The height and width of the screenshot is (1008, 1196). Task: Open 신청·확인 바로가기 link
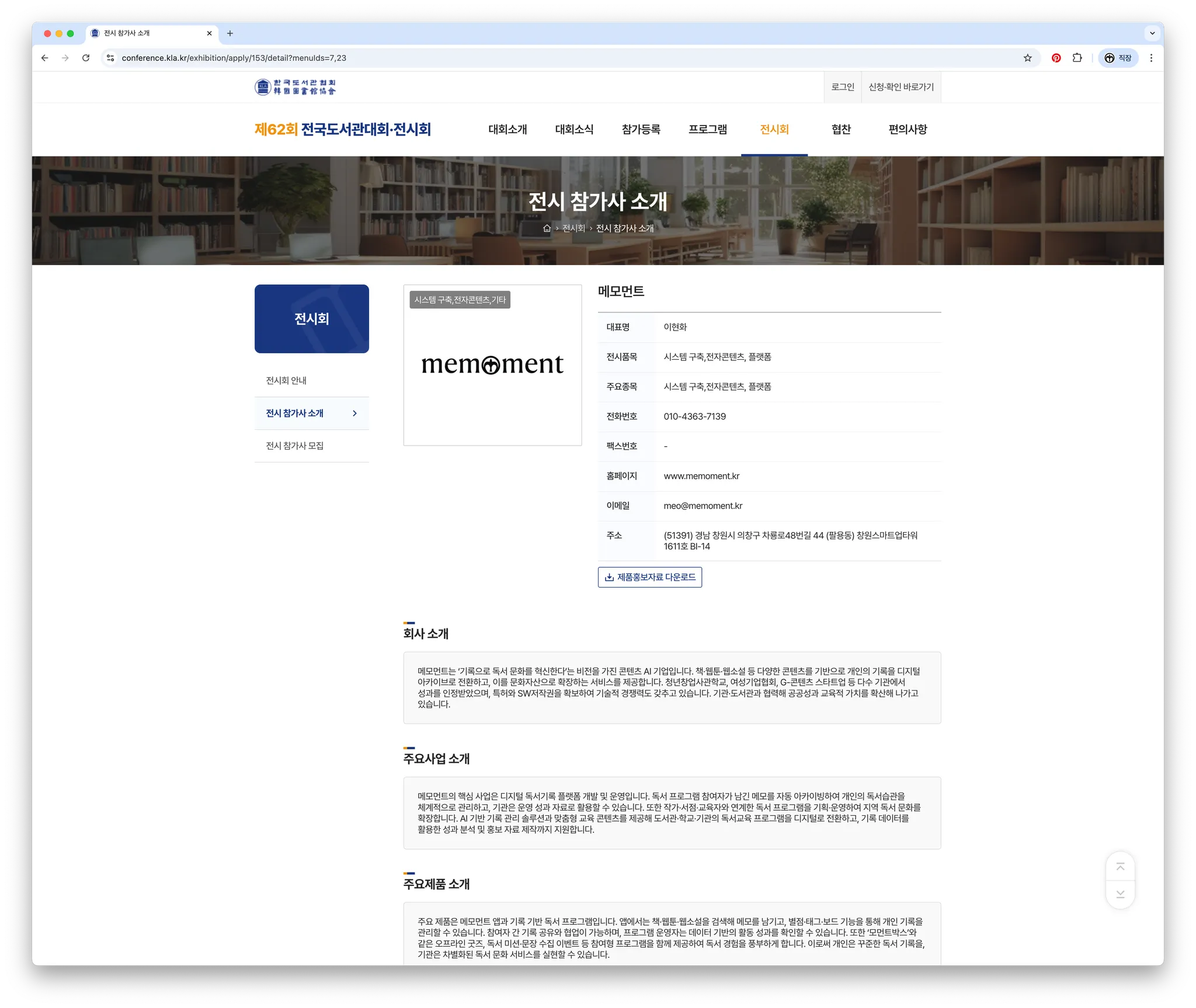tap(901, 87)
